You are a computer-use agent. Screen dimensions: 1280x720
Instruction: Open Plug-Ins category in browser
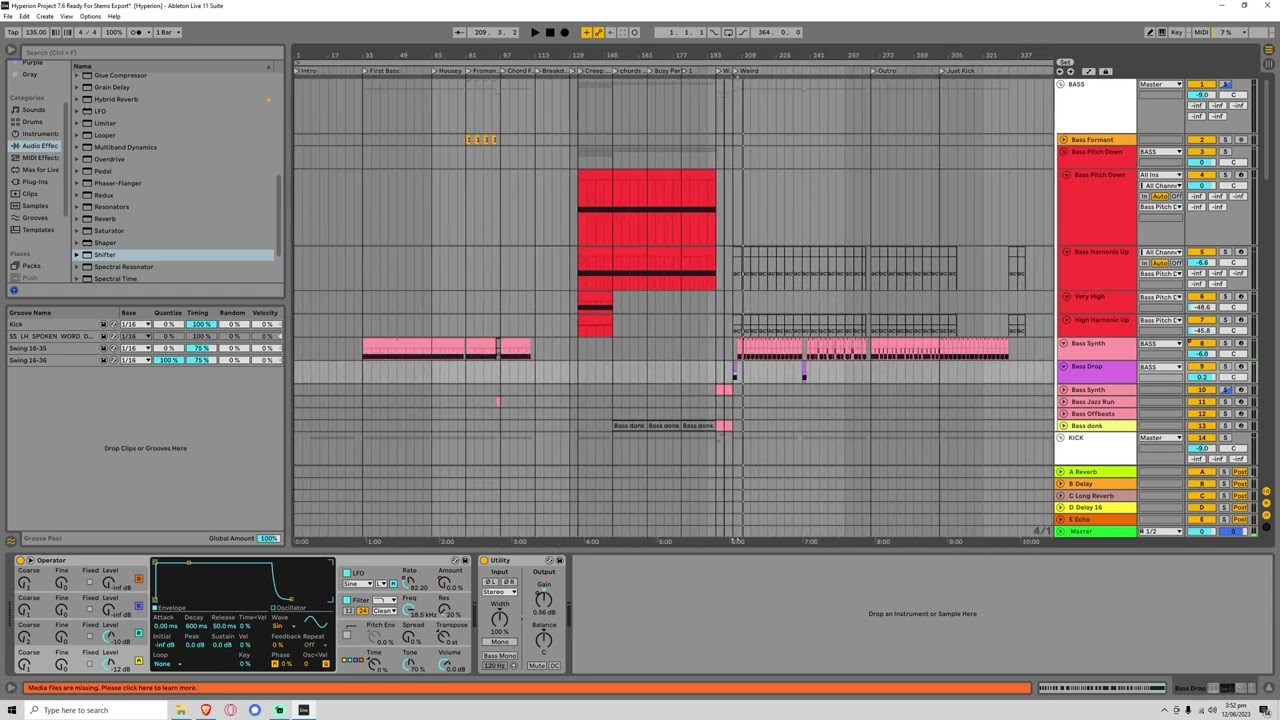coord(35,182)
